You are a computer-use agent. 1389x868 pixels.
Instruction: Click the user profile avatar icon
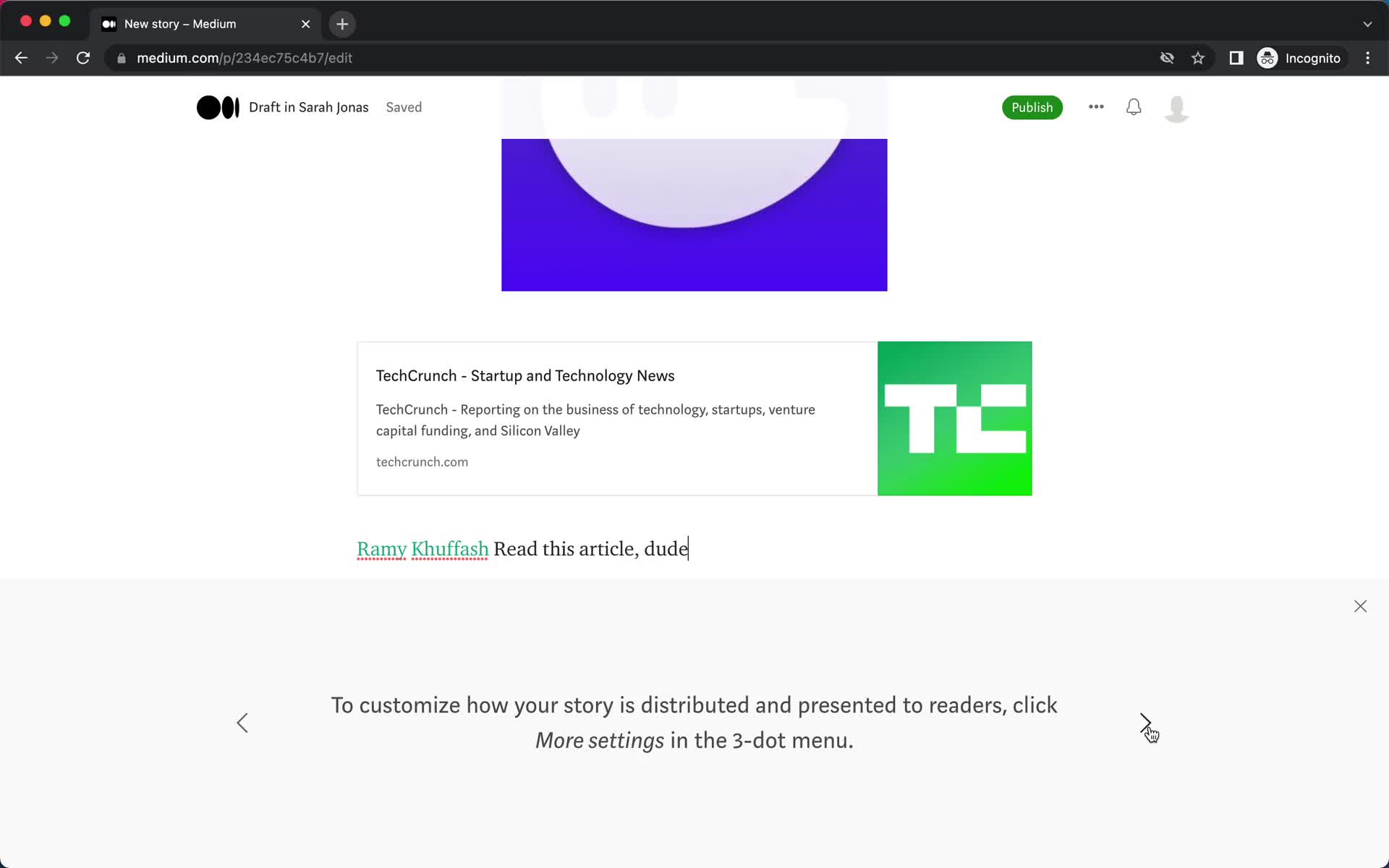tap(1177, 107)
